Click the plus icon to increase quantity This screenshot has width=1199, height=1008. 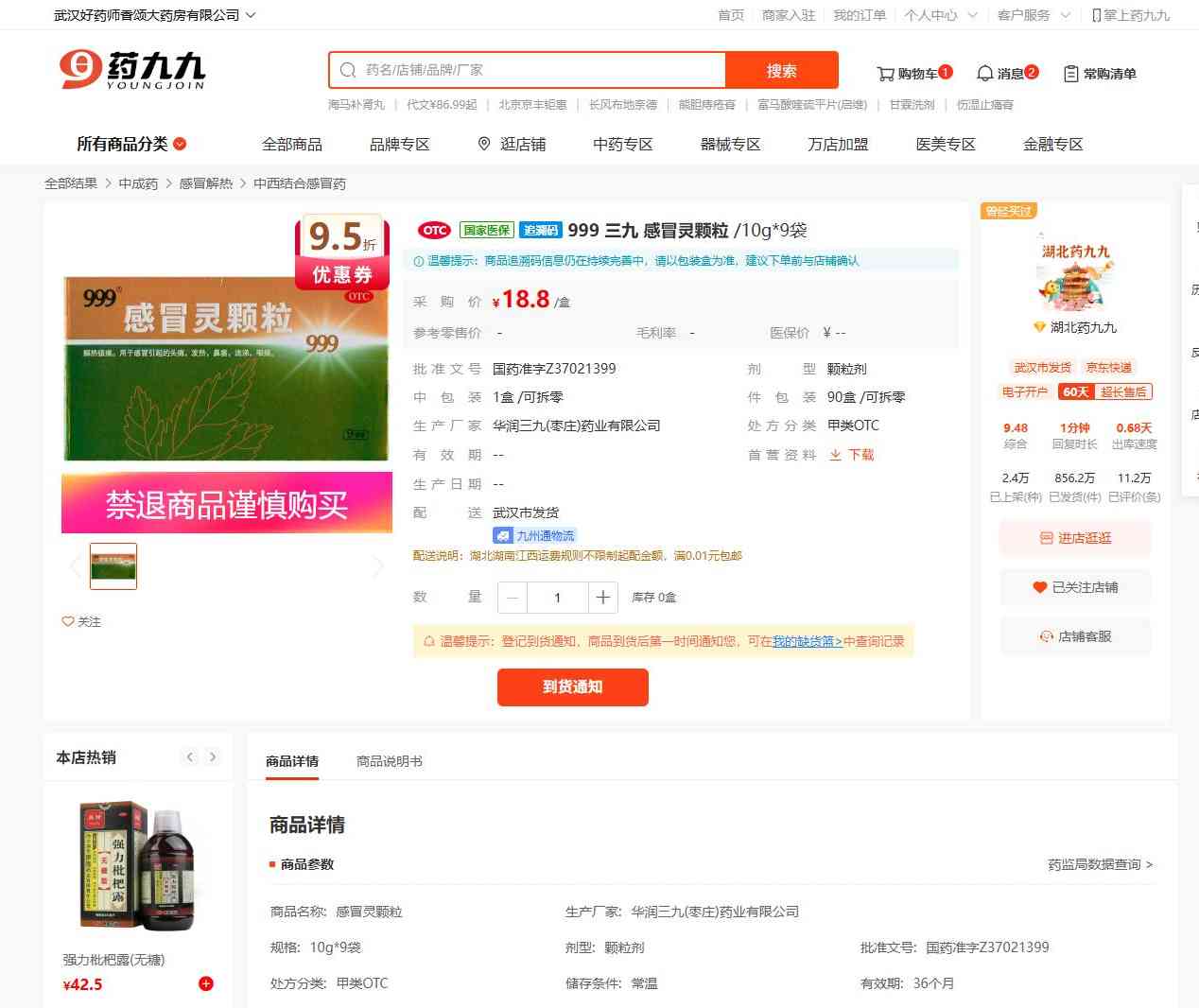602,598
